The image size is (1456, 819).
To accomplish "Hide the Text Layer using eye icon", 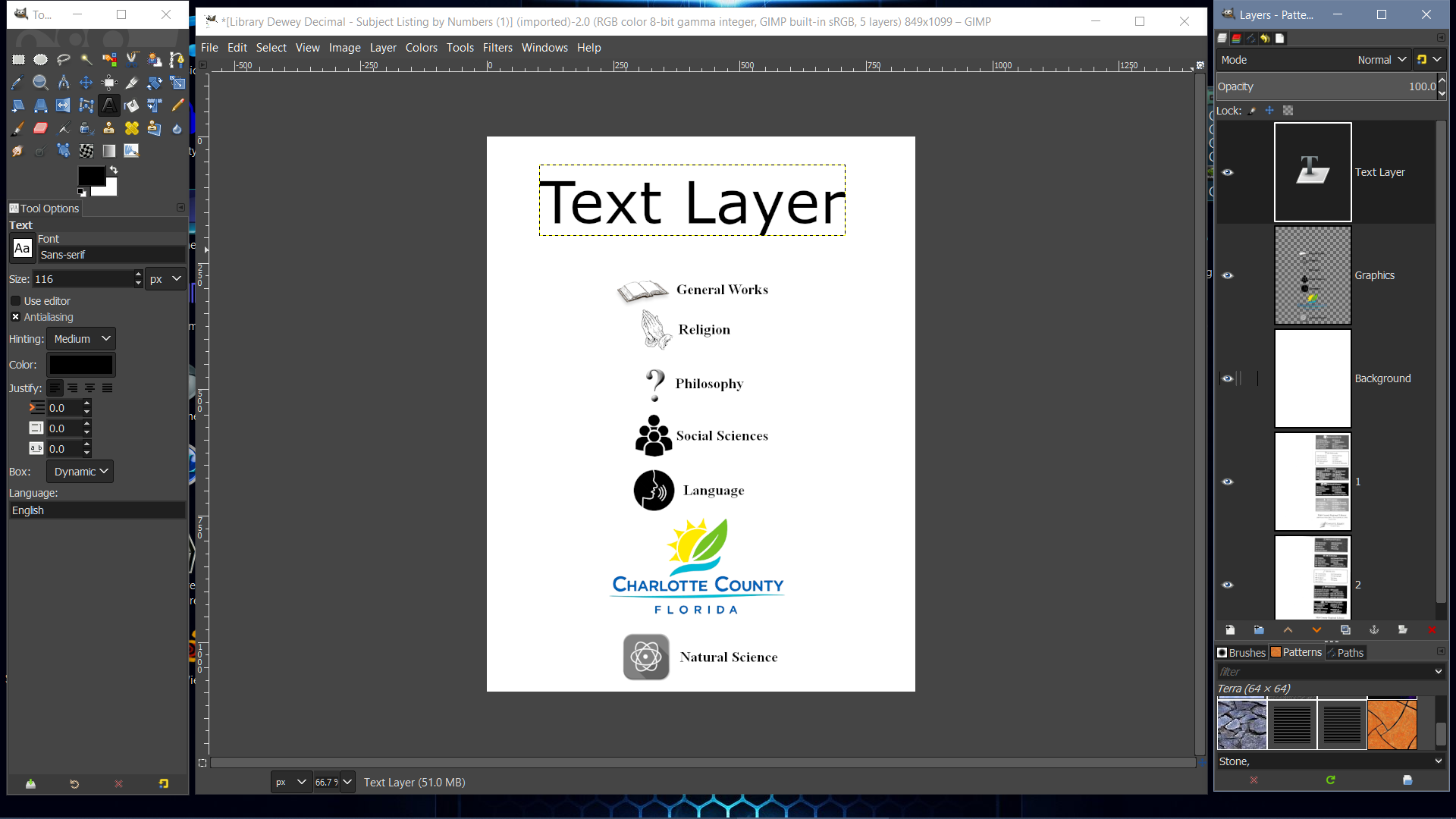I will coord(1228,172).
